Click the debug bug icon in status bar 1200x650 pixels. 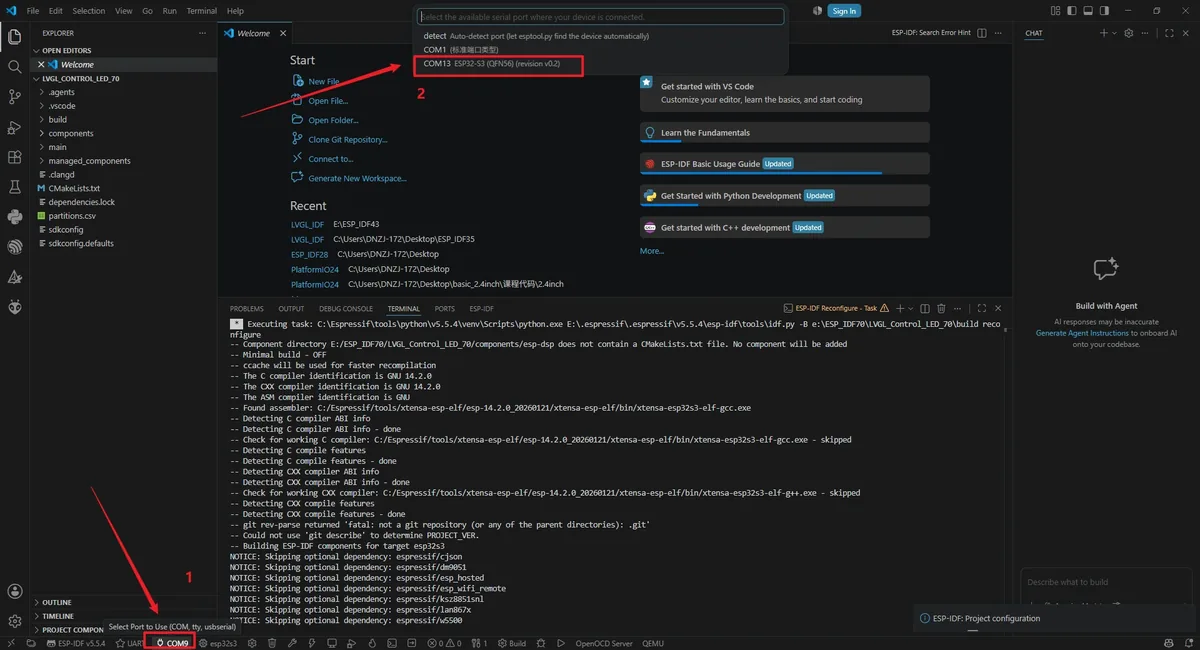541,643
